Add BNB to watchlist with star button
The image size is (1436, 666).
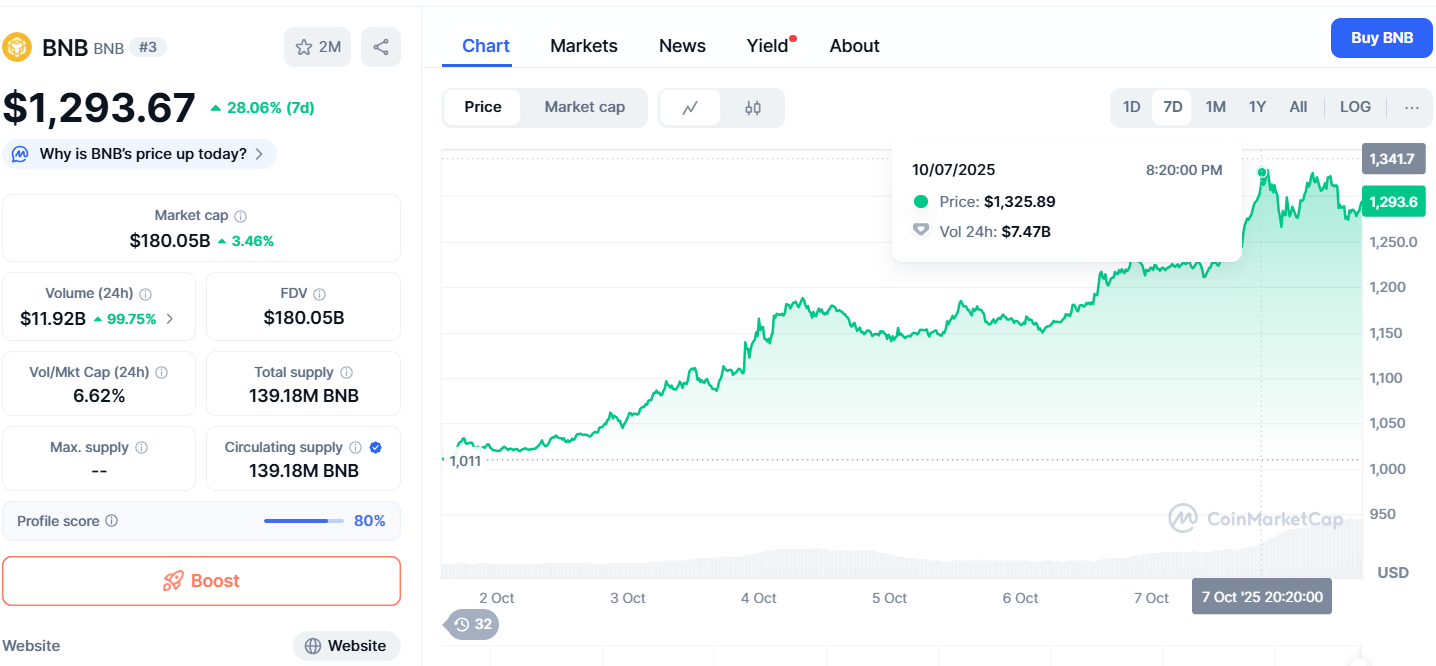[318, 47]
